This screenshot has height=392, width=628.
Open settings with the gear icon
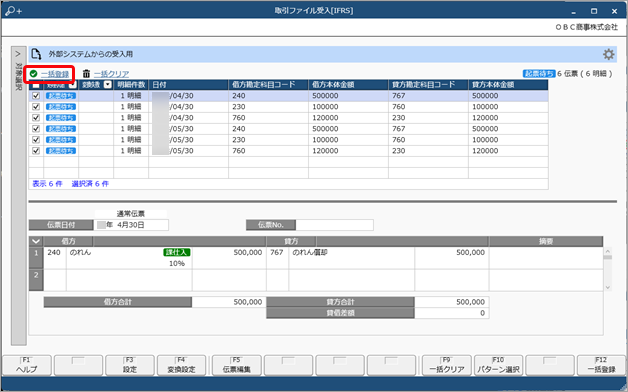tap(608, 54)
